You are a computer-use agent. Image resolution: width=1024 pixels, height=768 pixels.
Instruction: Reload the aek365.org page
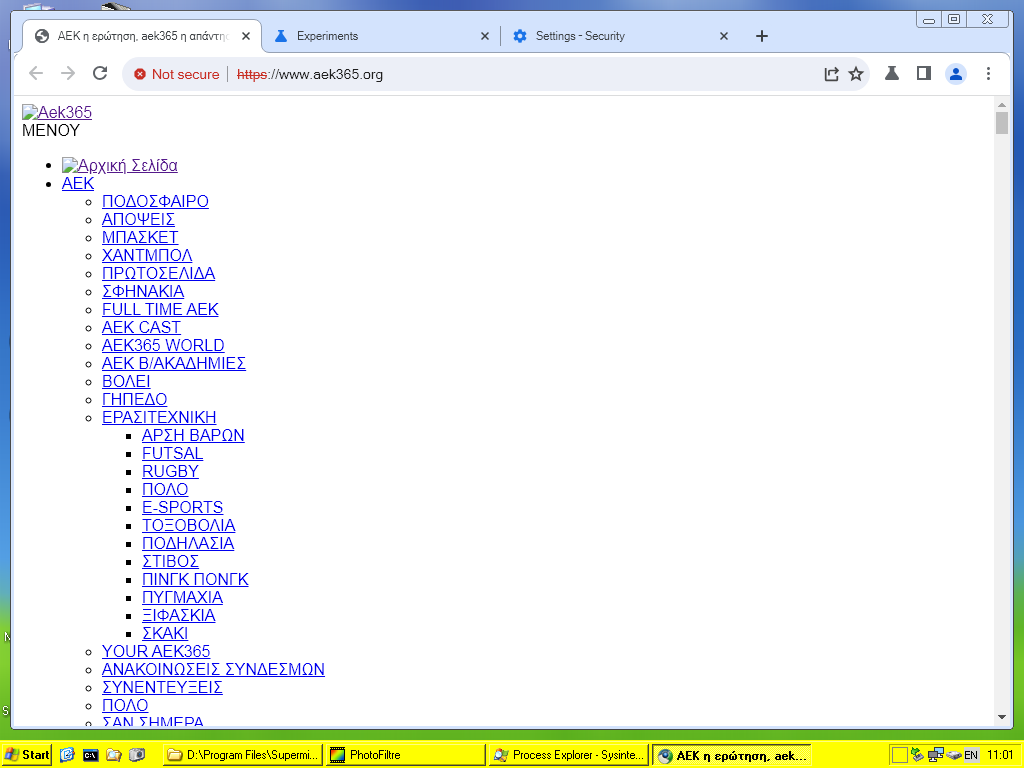[x=100, y=73]
